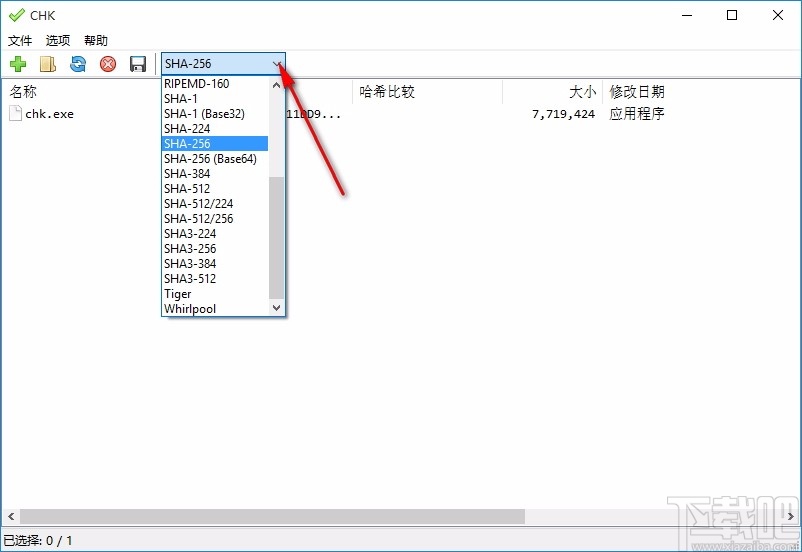Choose RIPEMD-160 from the hash list
802x552 pixels.
click(x=215, y=83)
